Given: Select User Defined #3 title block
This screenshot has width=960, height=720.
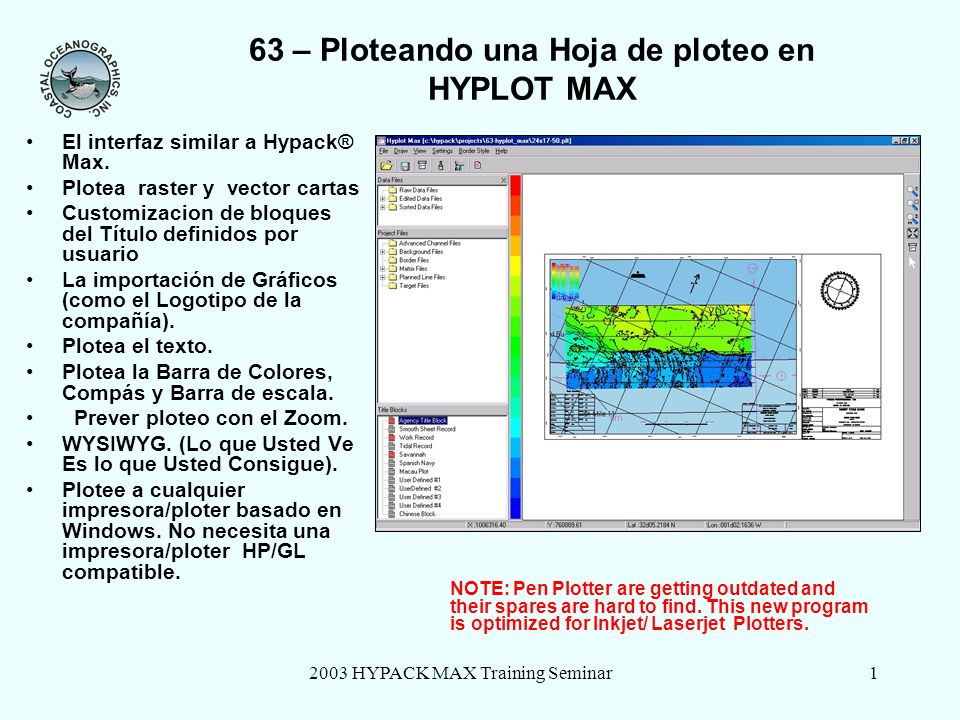Looking at the screenshot, I should (420, 498).
